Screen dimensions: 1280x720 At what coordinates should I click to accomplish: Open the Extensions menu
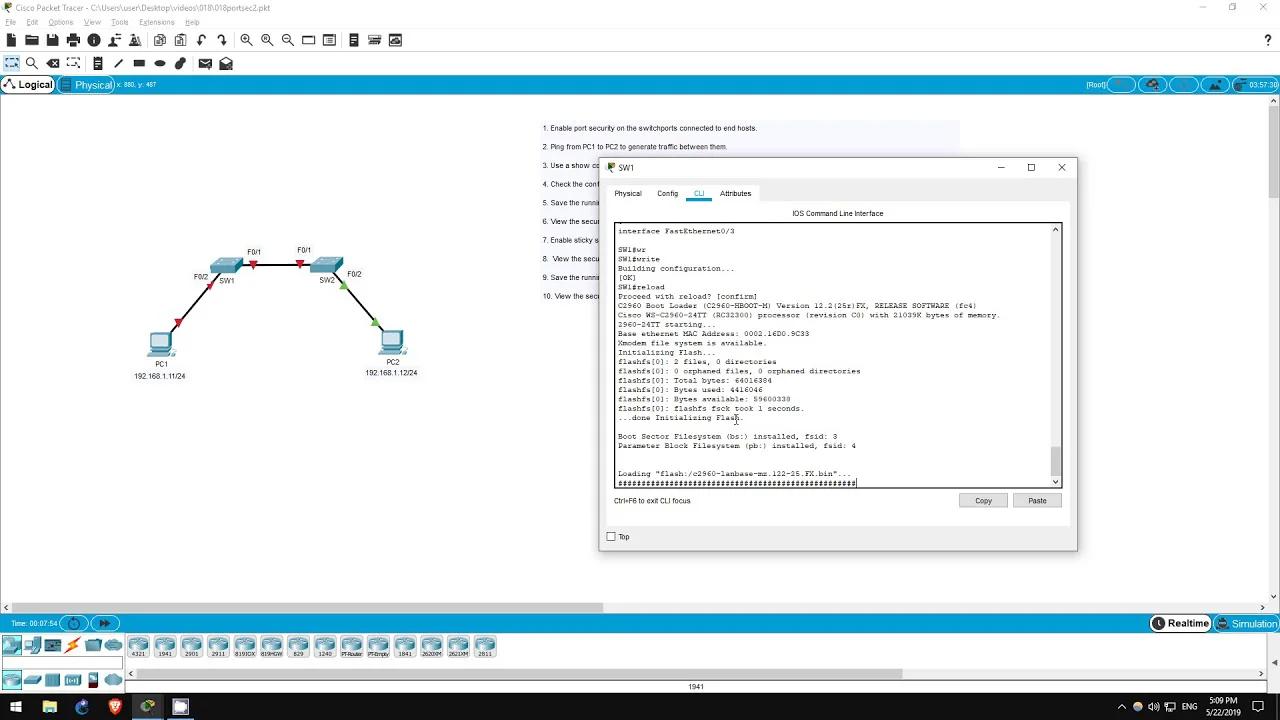tap(156, 21)
